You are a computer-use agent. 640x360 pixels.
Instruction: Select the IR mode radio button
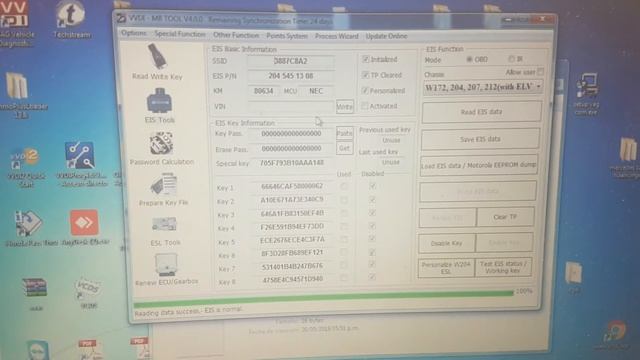[x=511, y=59]
